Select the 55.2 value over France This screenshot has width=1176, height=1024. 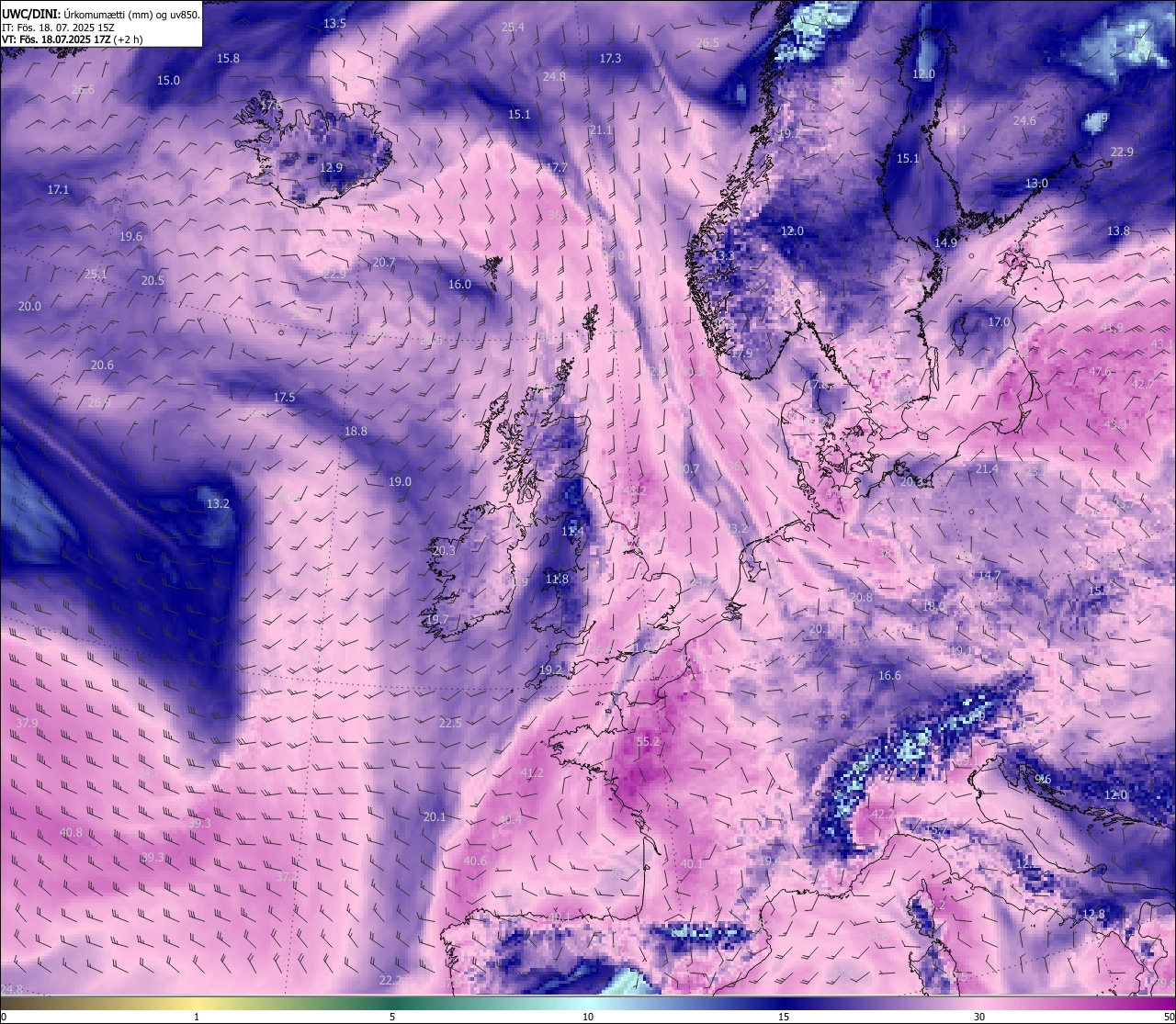tap(649, 741)
